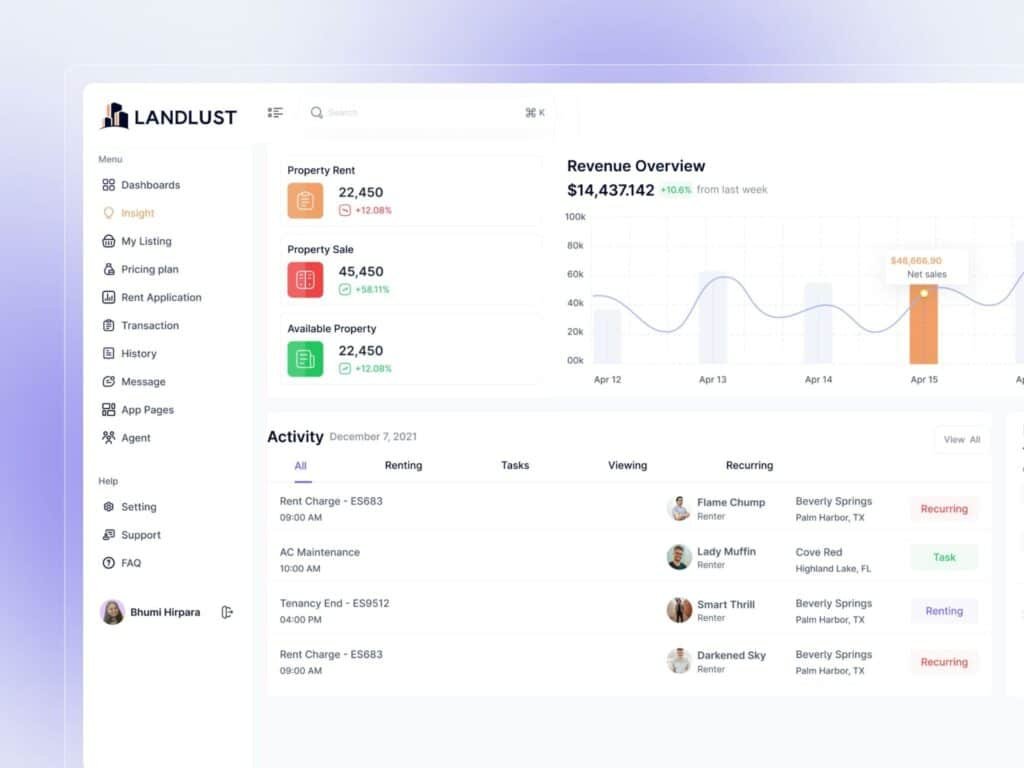Click the Transaction document icon

tap(108, 325)
